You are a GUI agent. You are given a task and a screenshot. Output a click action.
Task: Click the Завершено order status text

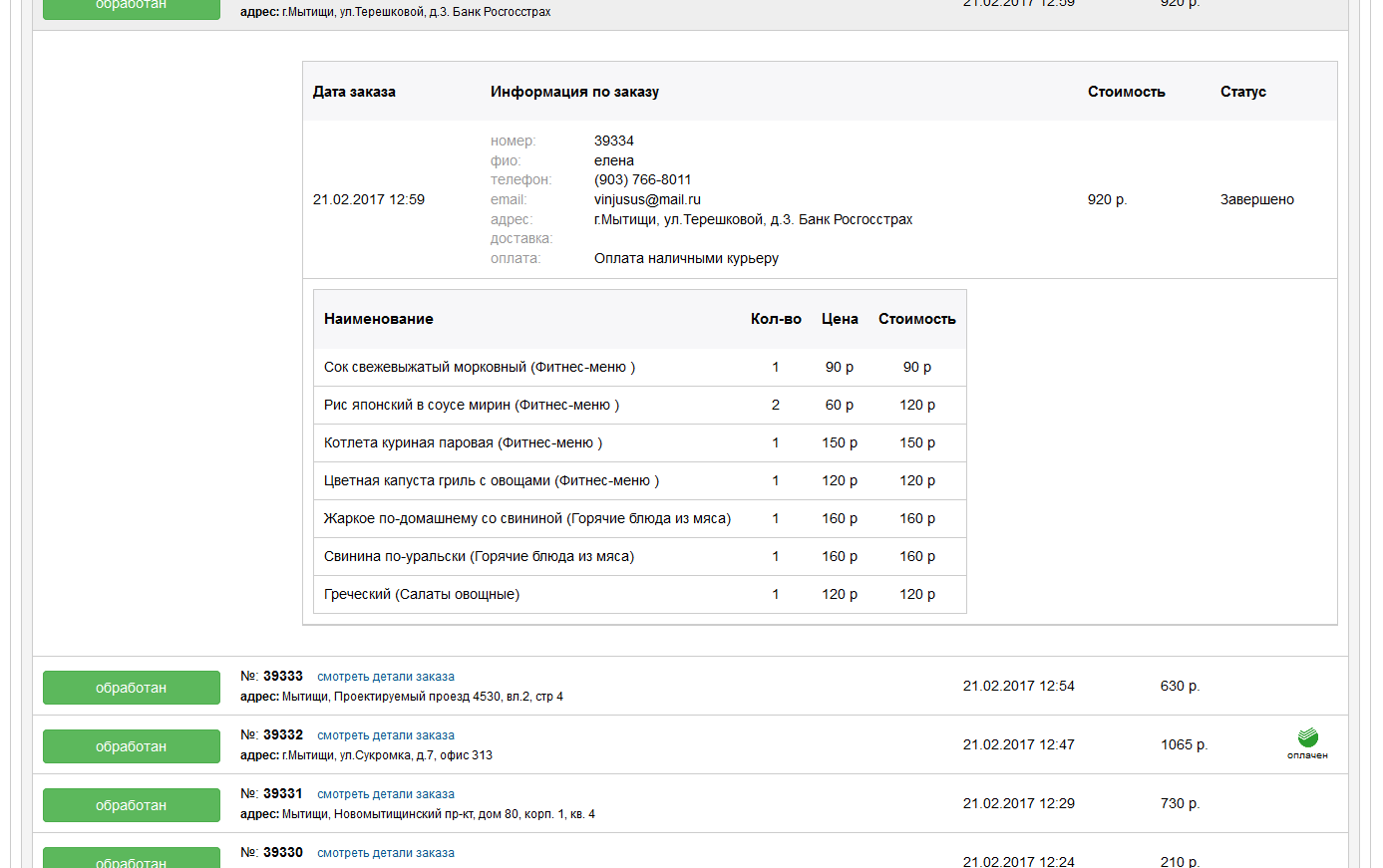[x=1256, y=199]
